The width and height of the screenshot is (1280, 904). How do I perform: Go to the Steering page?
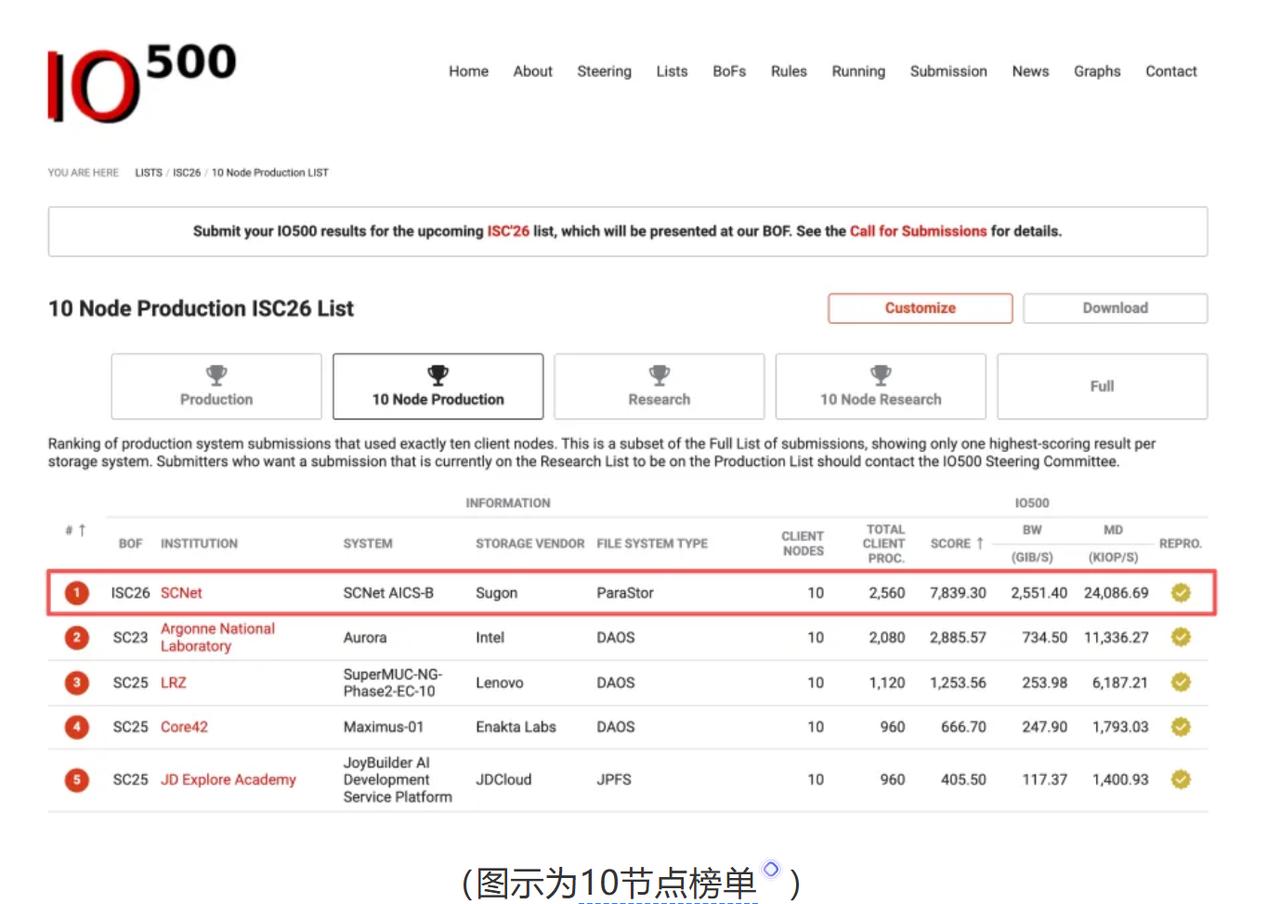coord(604,71)
